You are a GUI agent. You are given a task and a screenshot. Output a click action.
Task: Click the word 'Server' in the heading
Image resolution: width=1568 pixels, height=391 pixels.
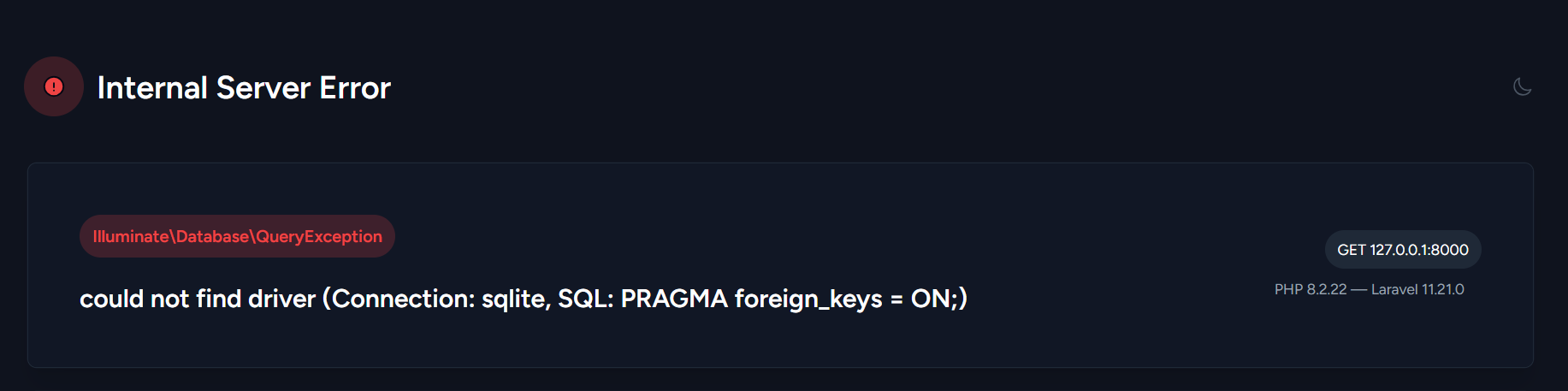pos(263,87)
